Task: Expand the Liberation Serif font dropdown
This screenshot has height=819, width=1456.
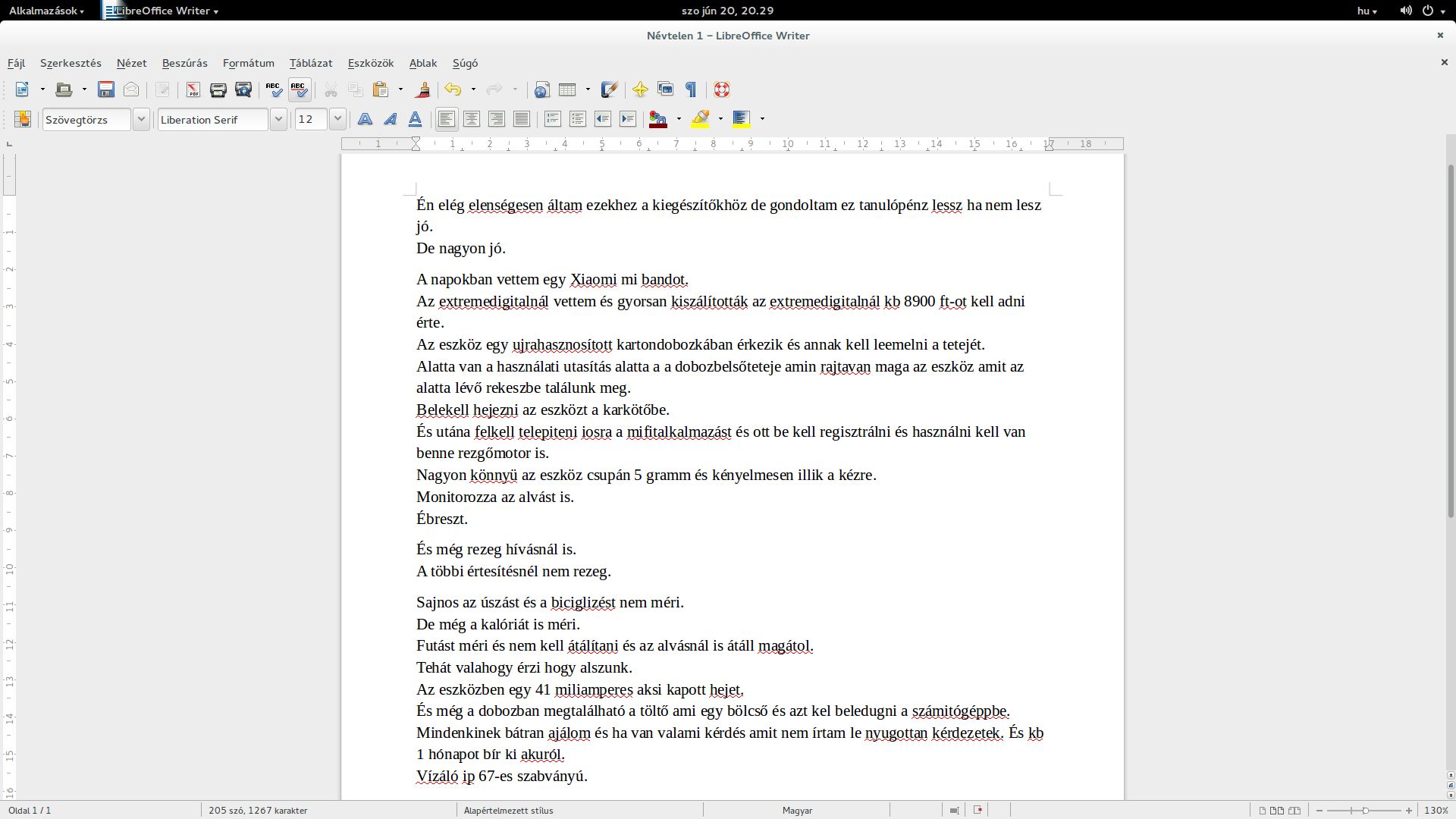Action: click(x=278, y=119)
